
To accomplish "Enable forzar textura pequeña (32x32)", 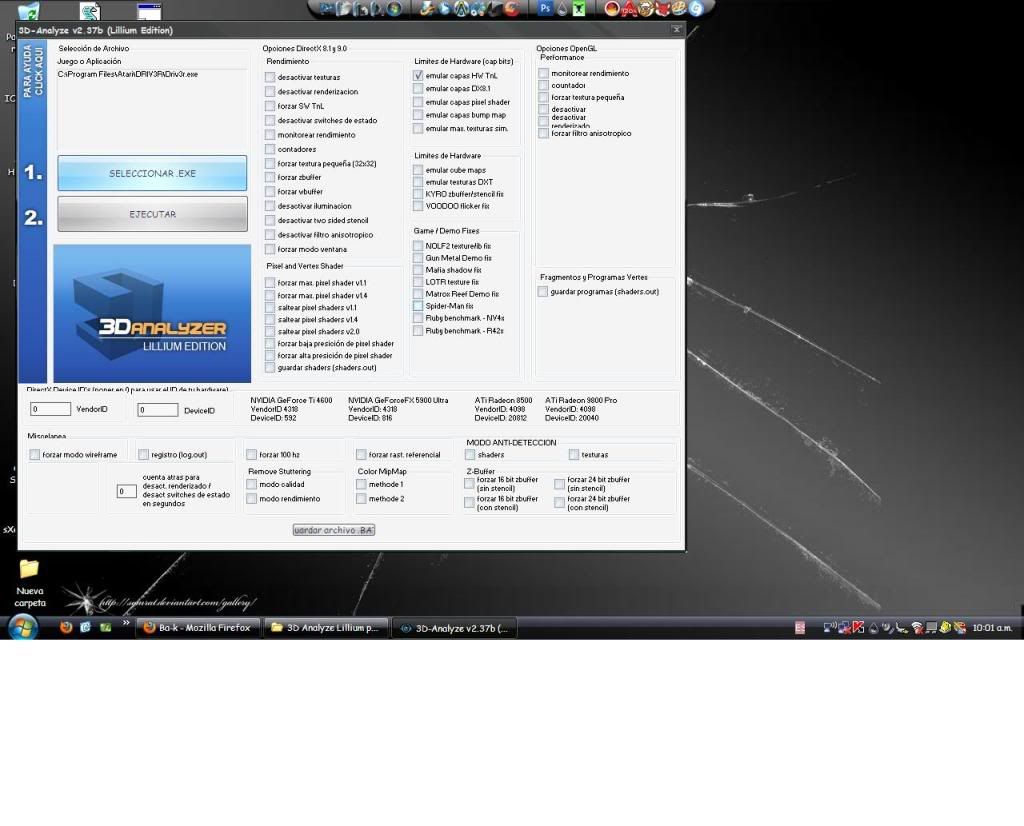I will tap(270, 163).
